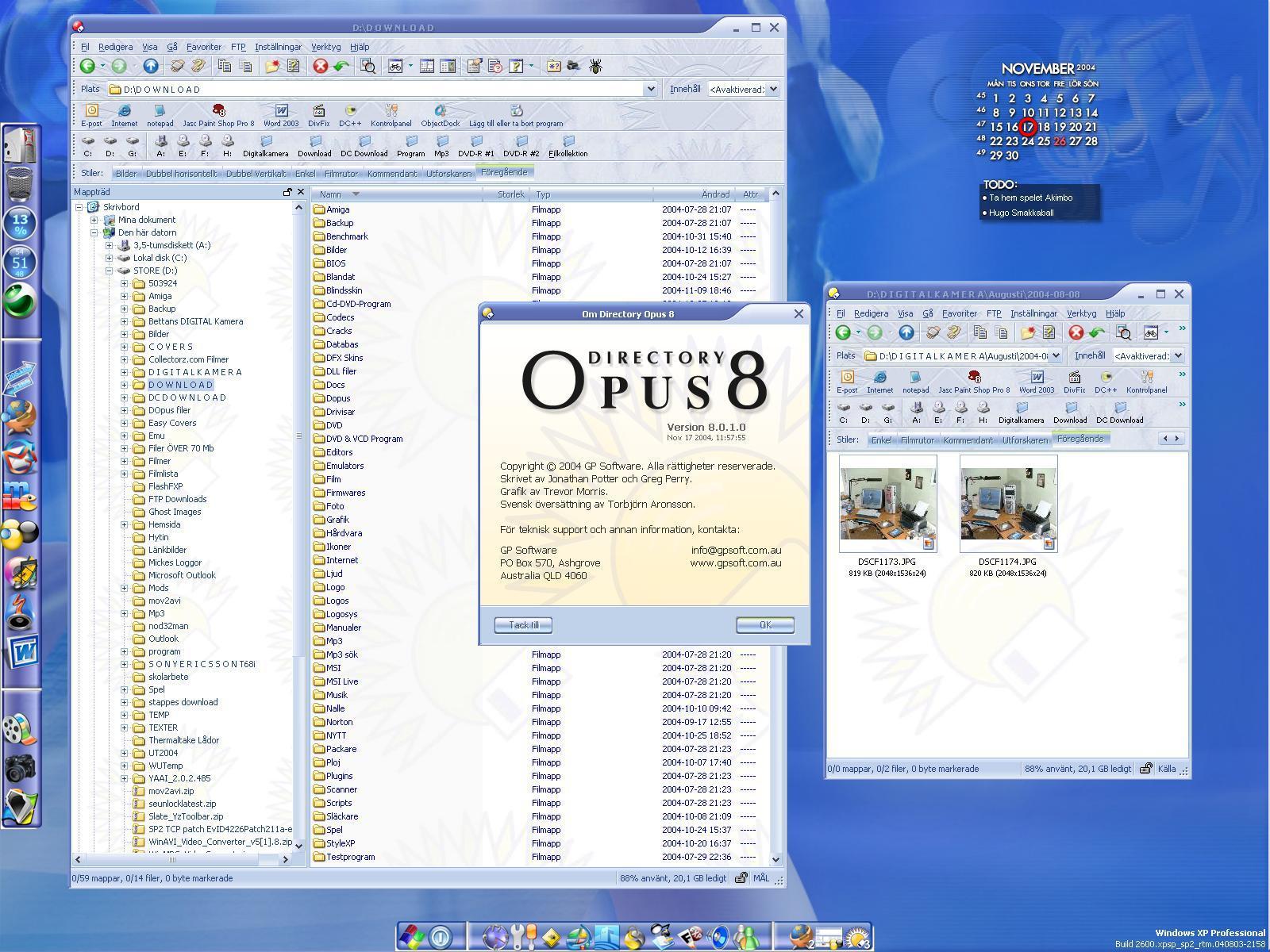Collapse the STORE (D:) tree node
The width and height of the screenshot is (1270, 952).
[109, 271]
